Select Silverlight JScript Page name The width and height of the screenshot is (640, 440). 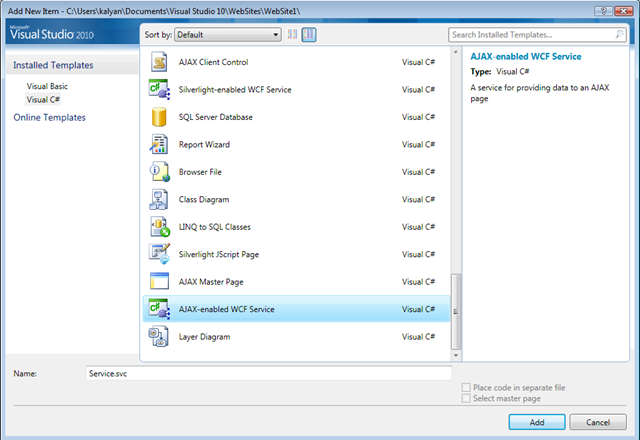coord(219,254)
